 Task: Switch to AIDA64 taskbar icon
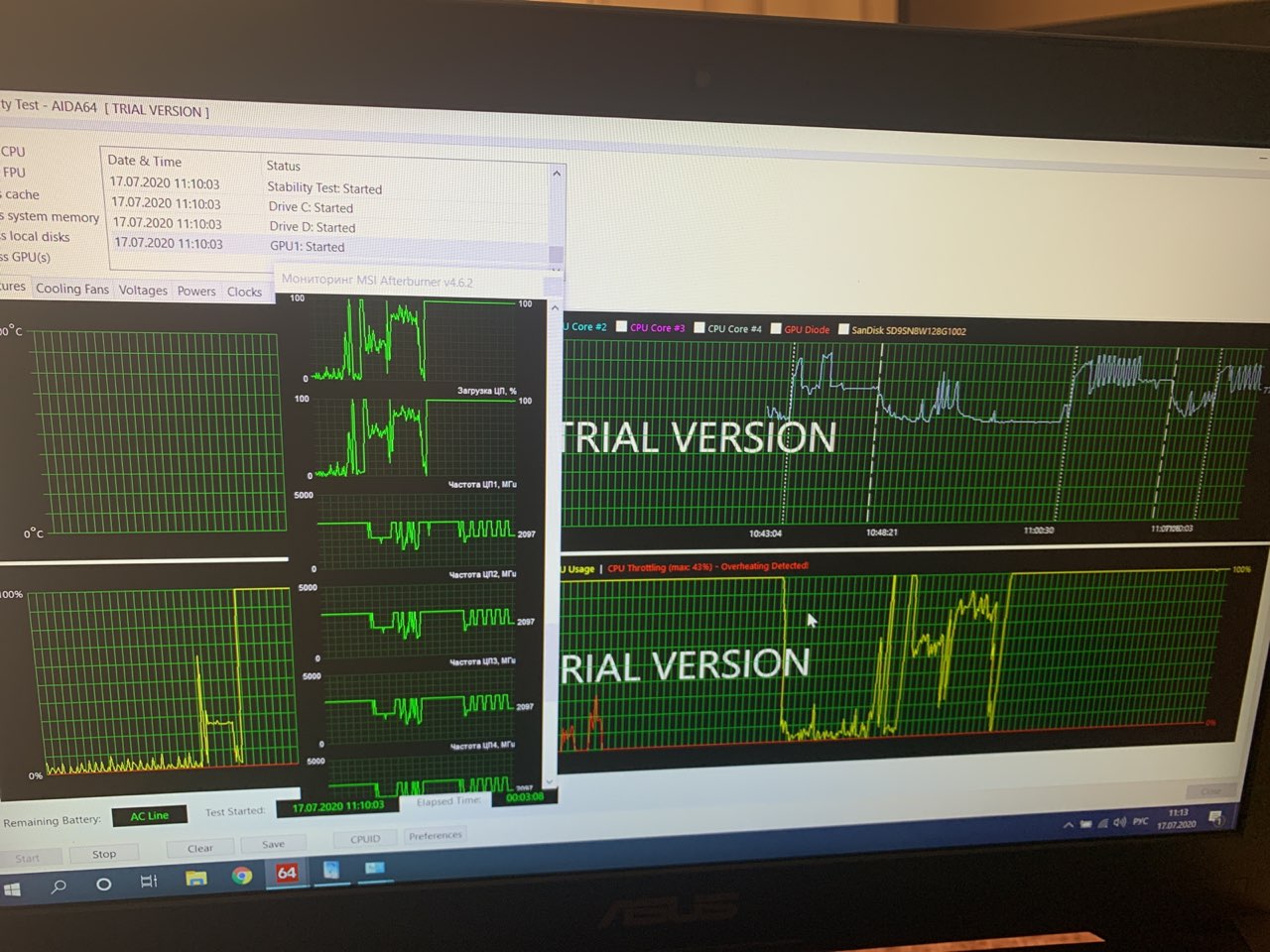click(287, 873)
